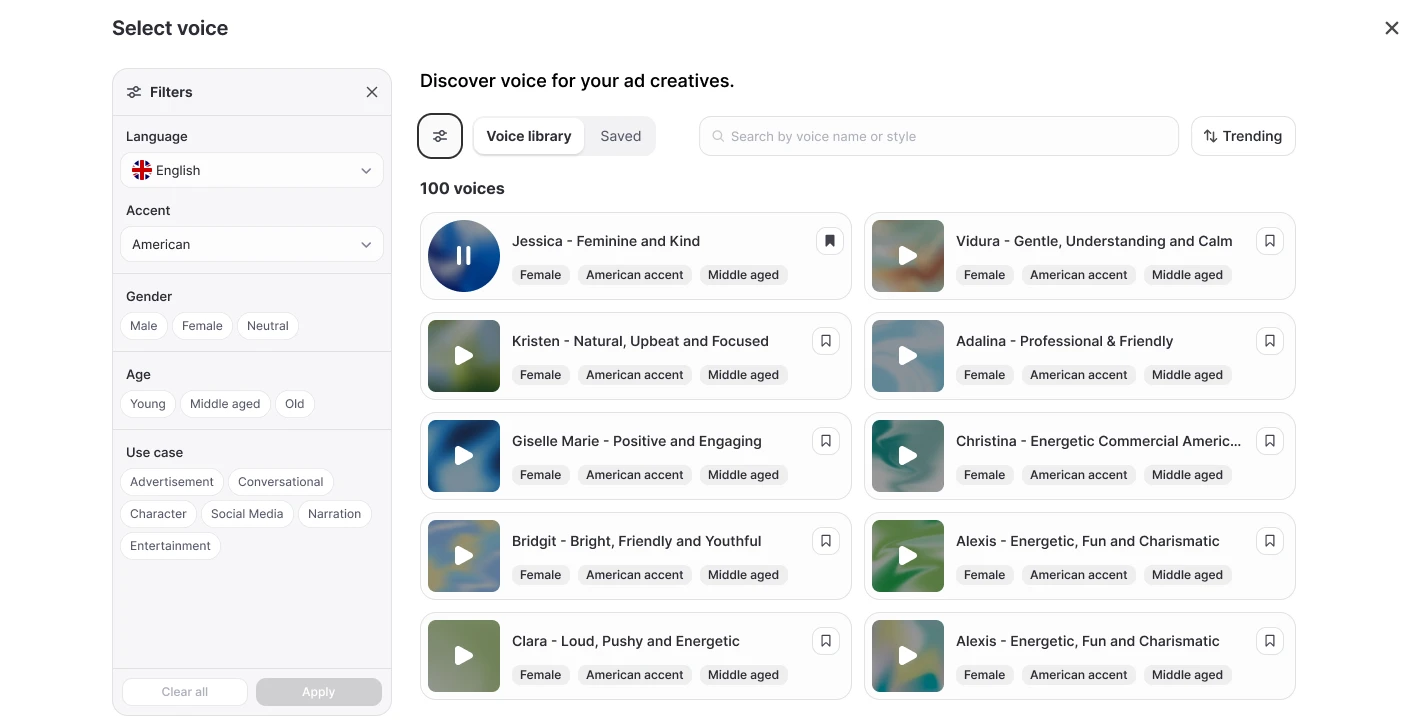
Task: Play the Giselle Marie voice sample
Action: point(464,456)
